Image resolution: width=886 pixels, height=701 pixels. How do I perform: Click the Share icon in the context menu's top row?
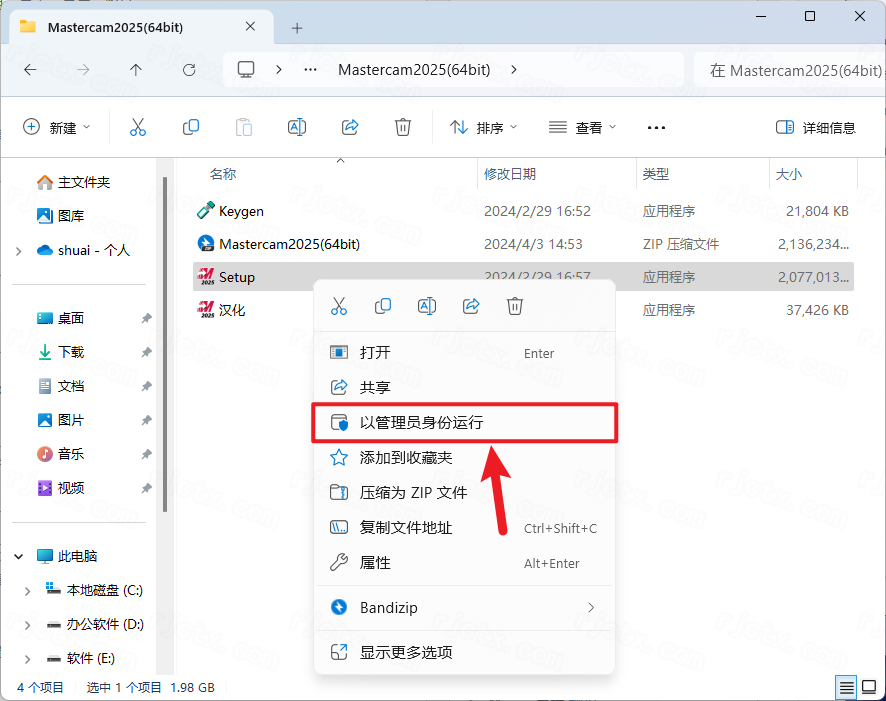[x=471, y=306]
